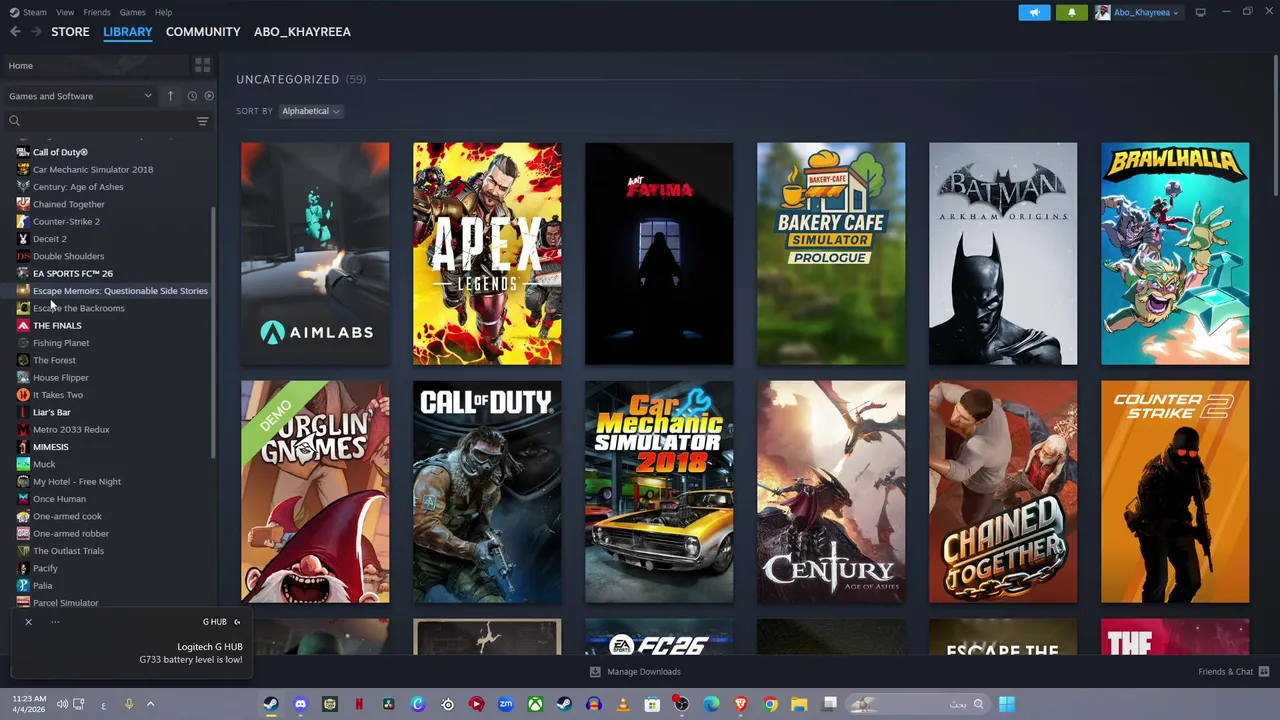Viewport: 1280px width, 720px height.
Task: Select Palia in sidebar list
Action: (42, 586)
